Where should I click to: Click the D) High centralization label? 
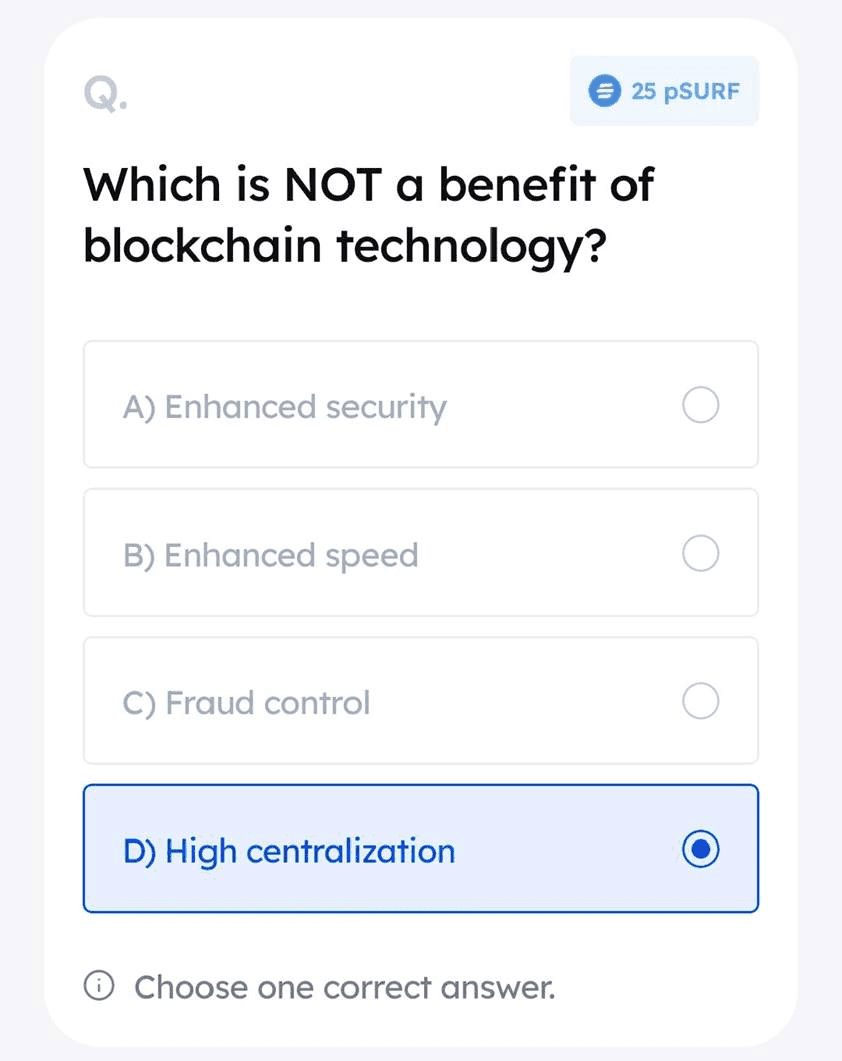[x=289, y=851]
